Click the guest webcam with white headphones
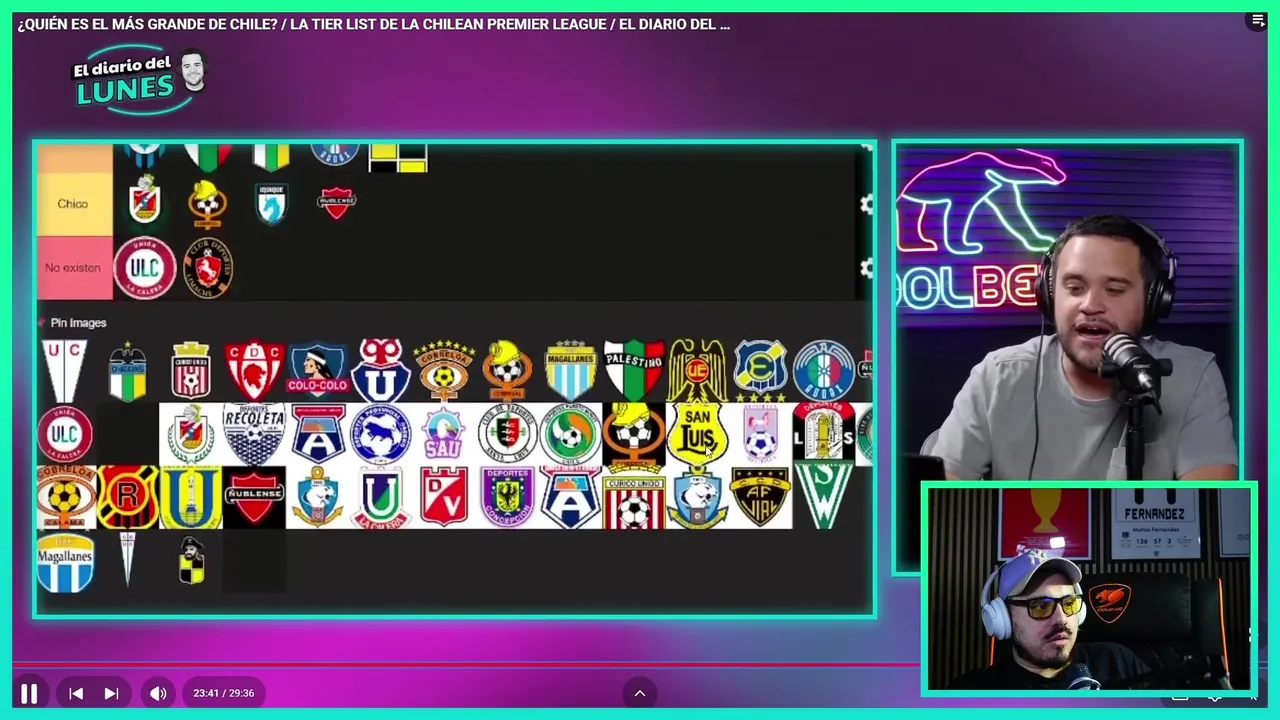Image resolution: width=1280 pixels, height=720 pixels. (x=1088, y=588)
